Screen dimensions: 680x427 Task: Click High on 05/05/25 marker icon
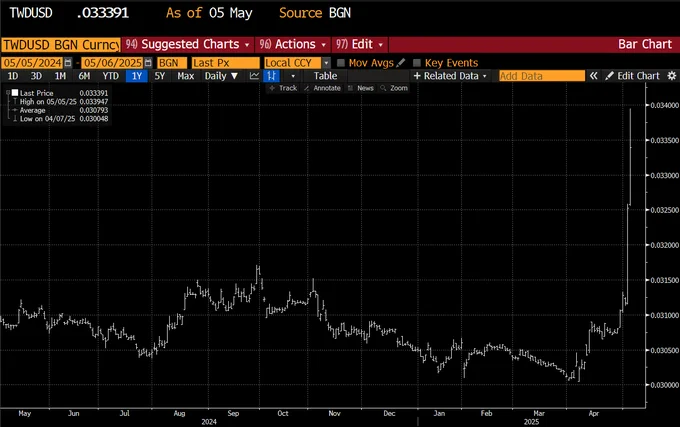15,101
